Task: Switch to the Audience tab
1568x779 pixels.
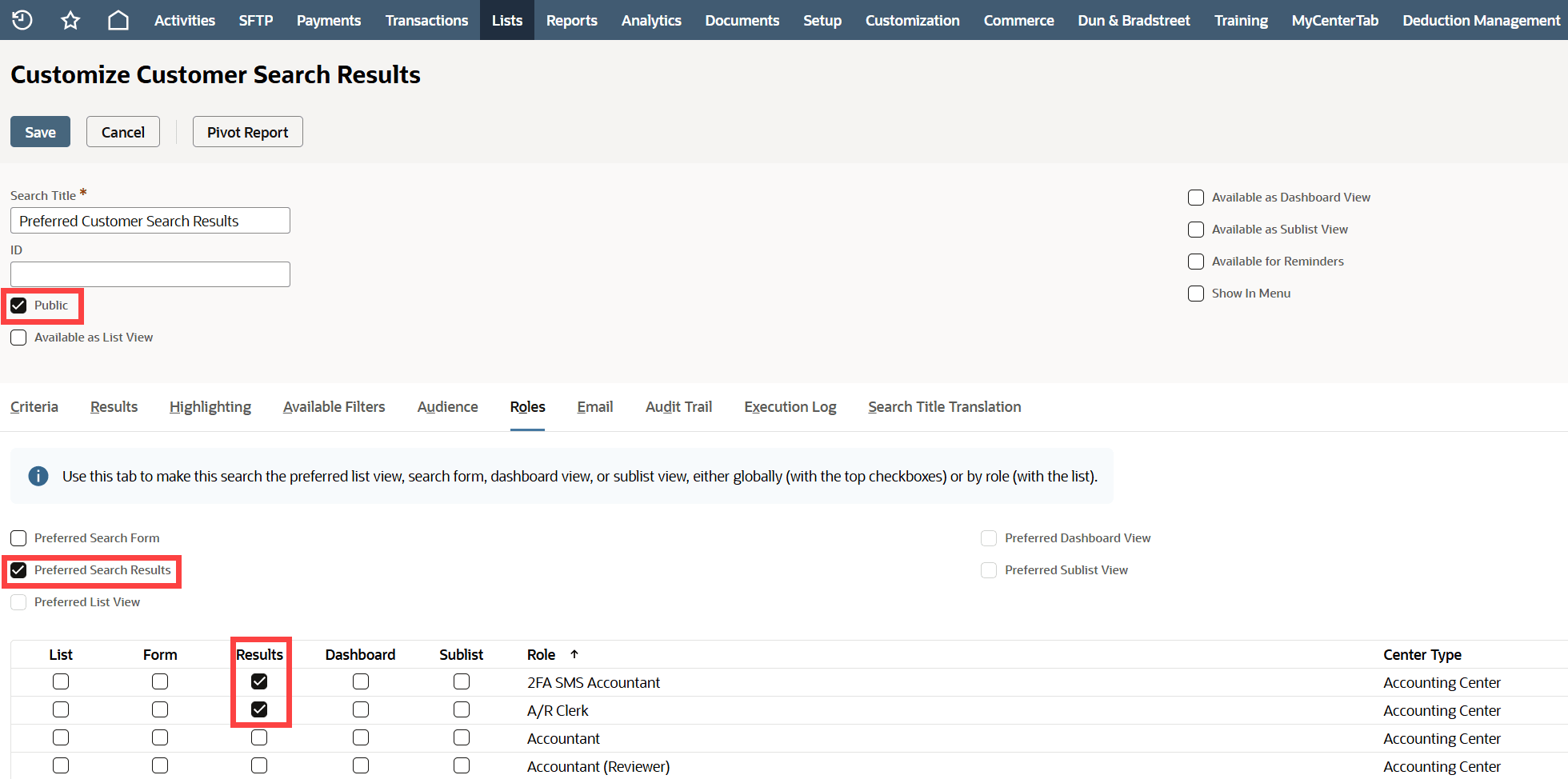Action: pos(447,407)
